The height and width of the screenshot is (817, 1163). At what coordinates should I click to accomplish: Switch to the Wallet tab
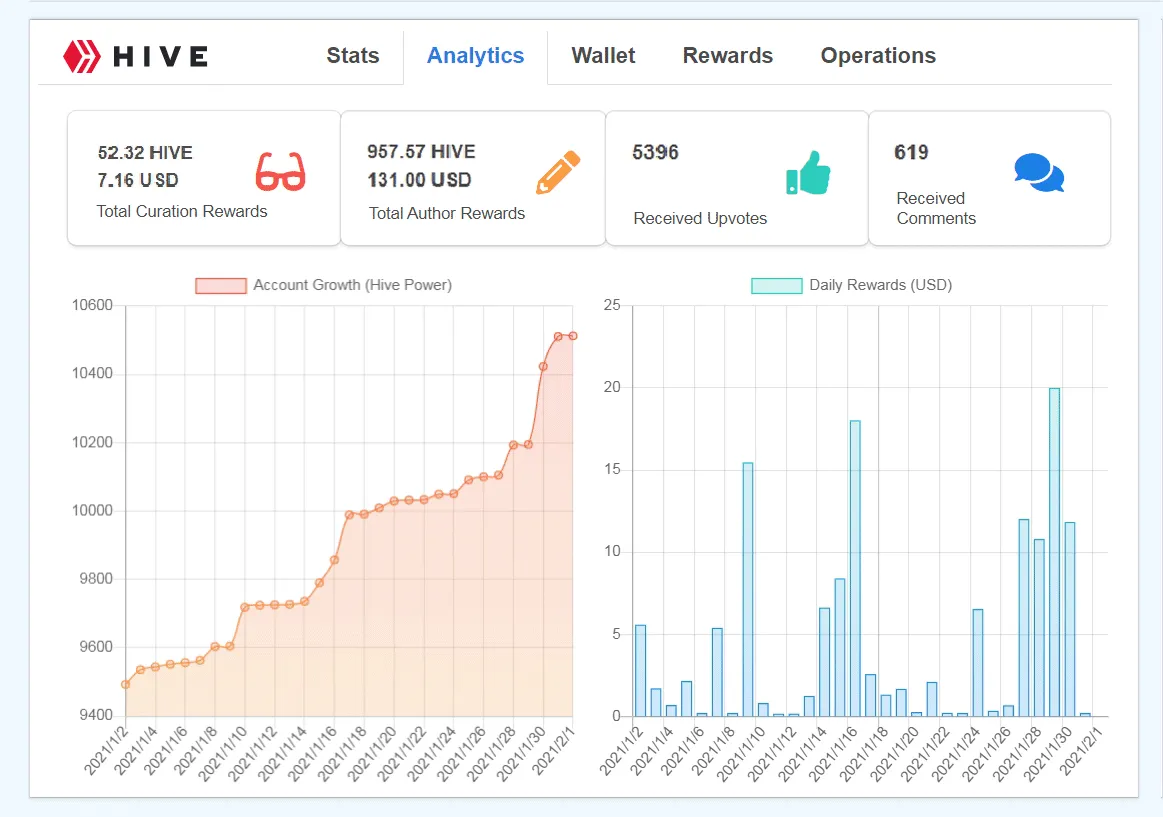pyautogui.click(x=603, y=56)
